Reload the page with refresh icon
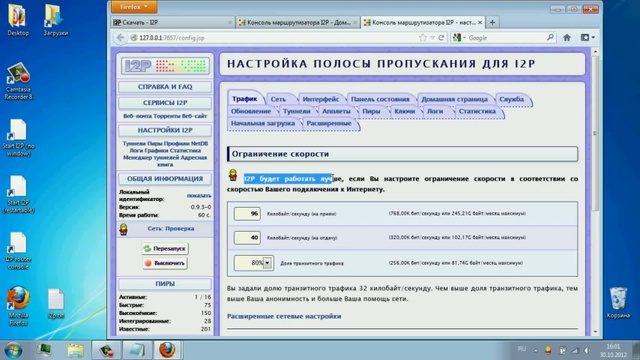This screenshot has width=640, height=360. click(441, 38)
